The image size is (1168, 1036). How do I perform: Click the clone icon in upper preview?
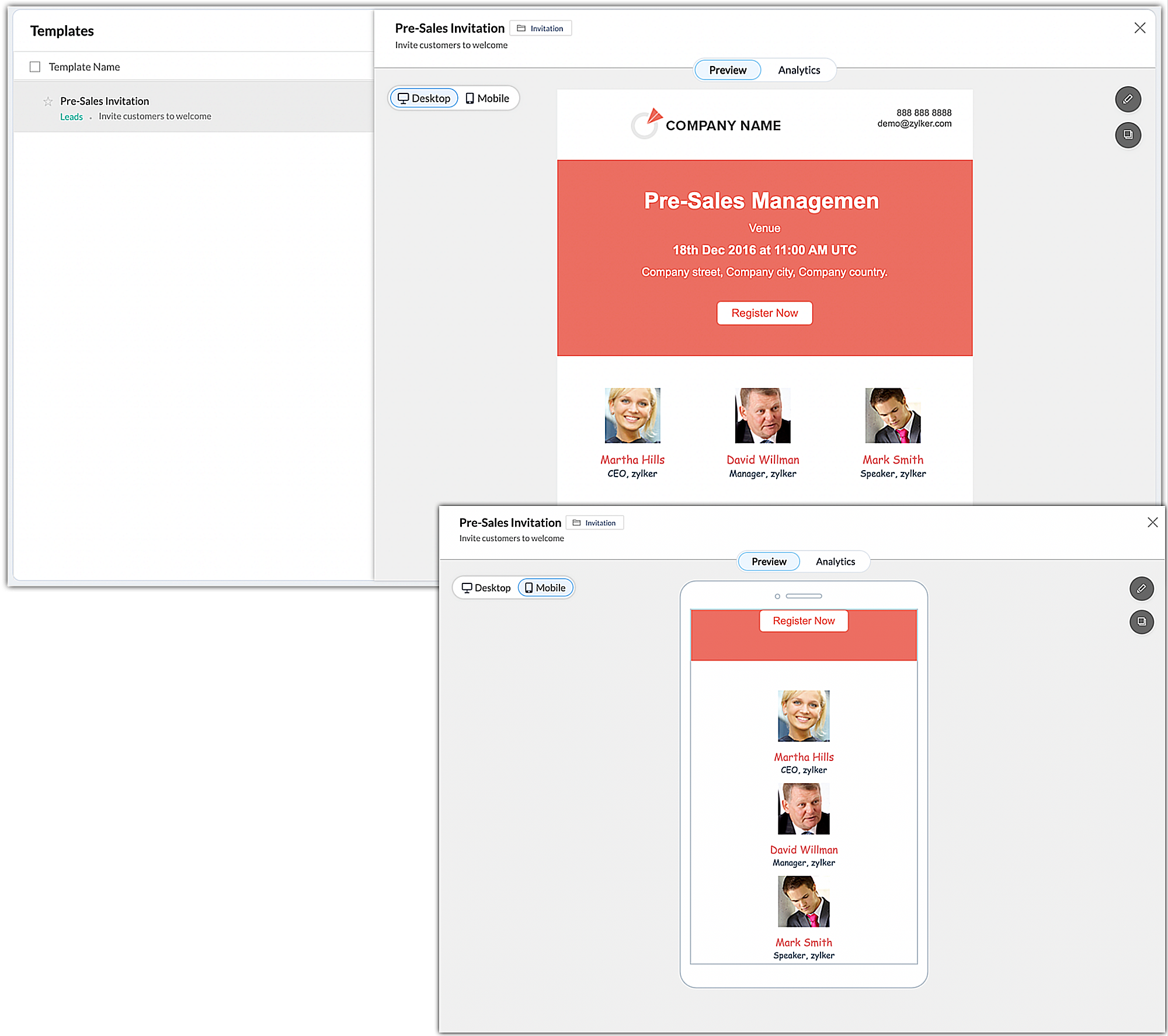tap(1128, 135)
